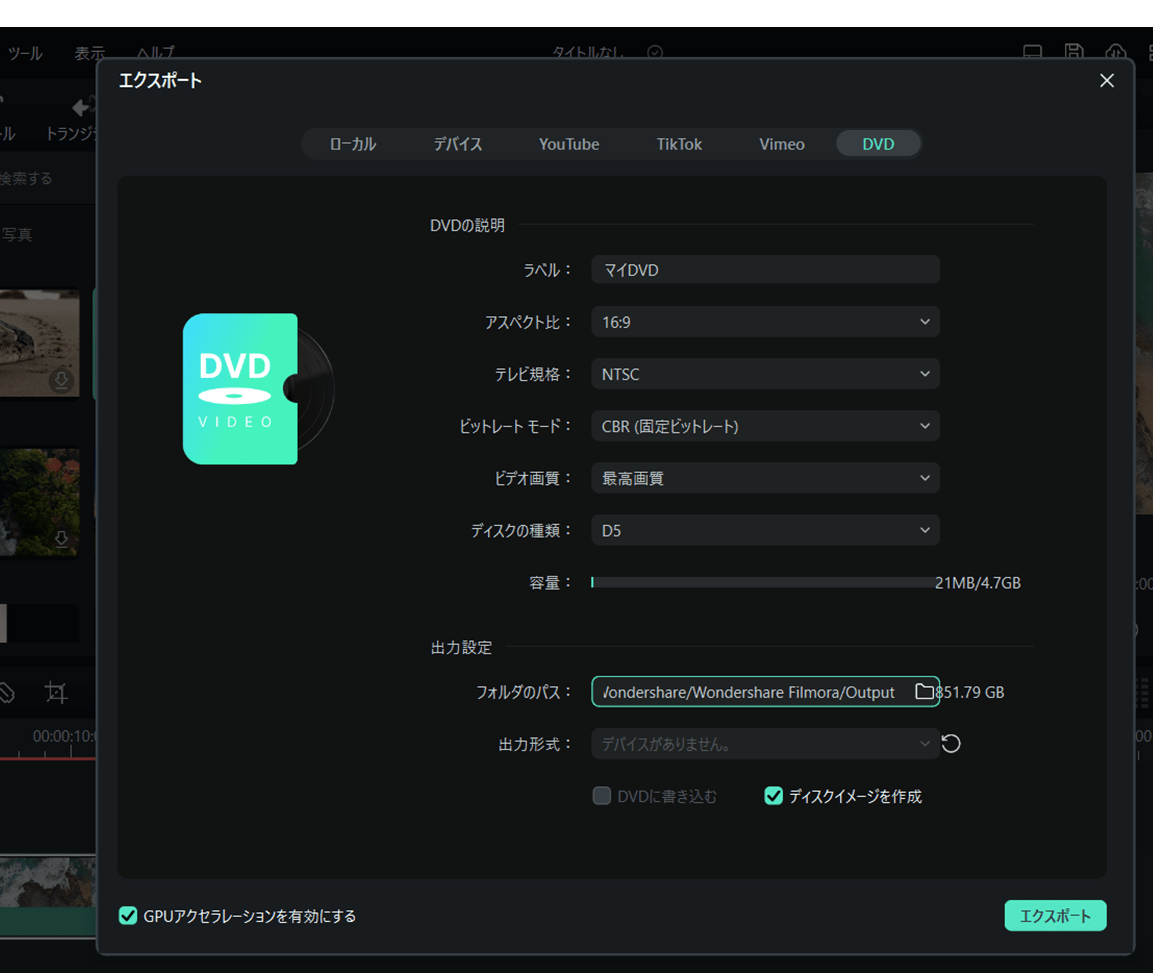Select the razor cut tool icon
The image size is (1153, 973).
pyautogui.click(x=7, y=692)
